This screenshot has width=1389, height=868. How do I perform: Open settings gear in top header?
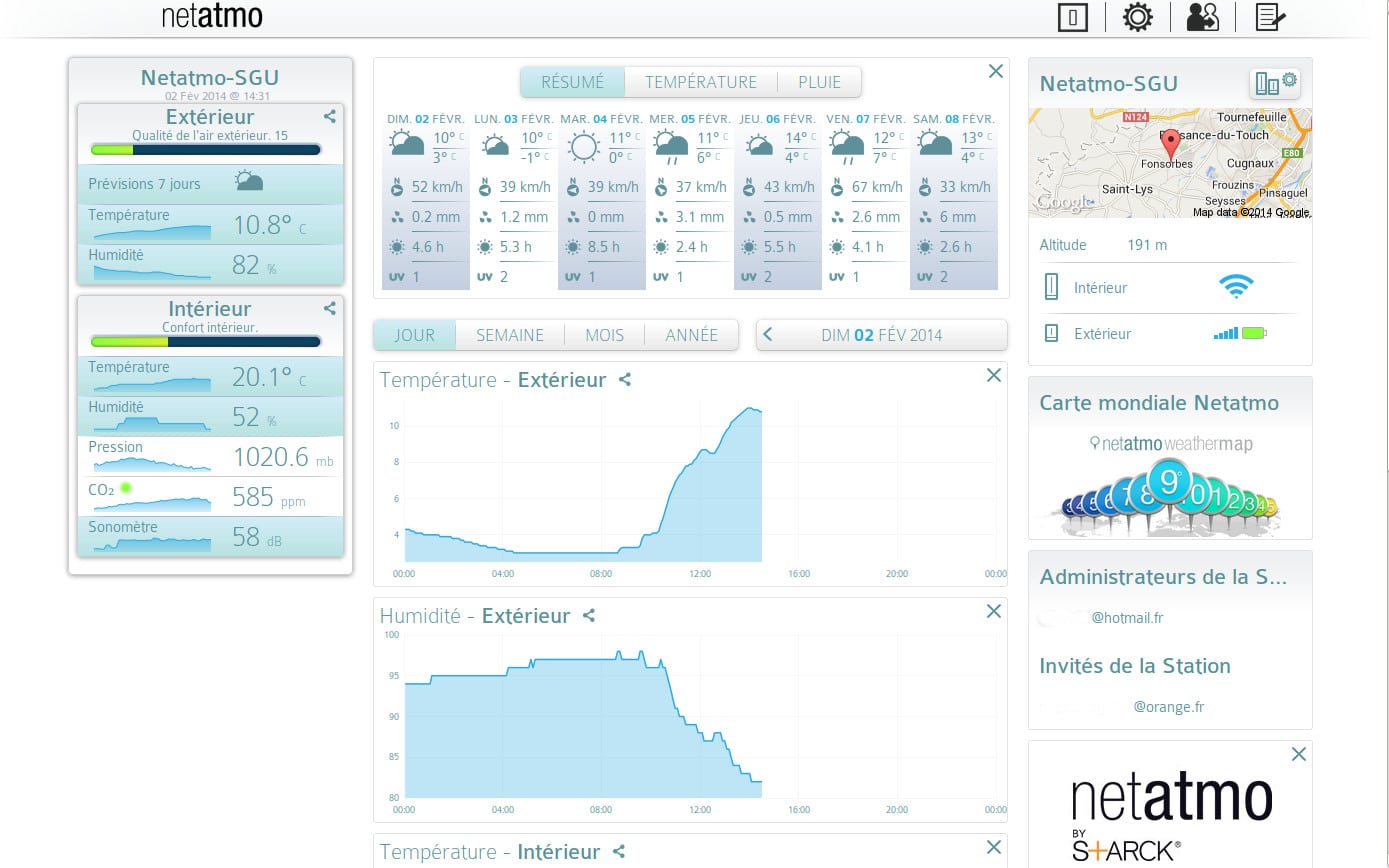coord(1138,17)
